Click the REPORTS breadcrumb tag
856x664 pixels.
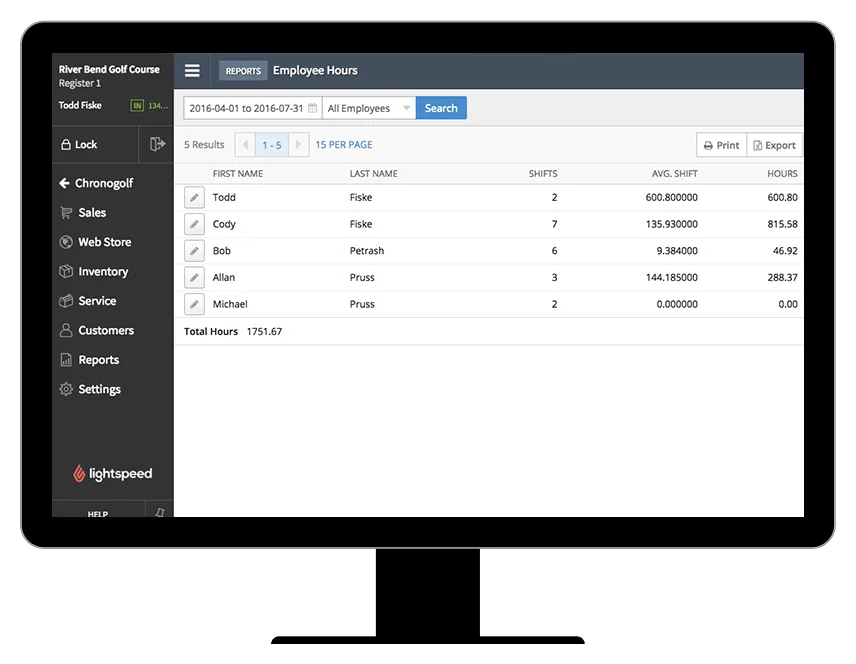point(243,71)
